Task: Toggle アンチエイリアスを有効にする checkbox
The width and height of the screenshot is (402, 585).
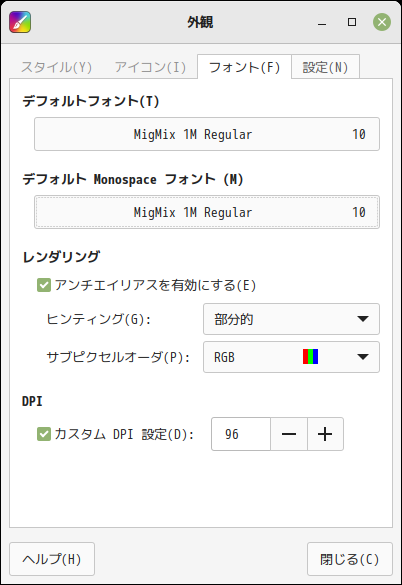Action: click(44, 285)
